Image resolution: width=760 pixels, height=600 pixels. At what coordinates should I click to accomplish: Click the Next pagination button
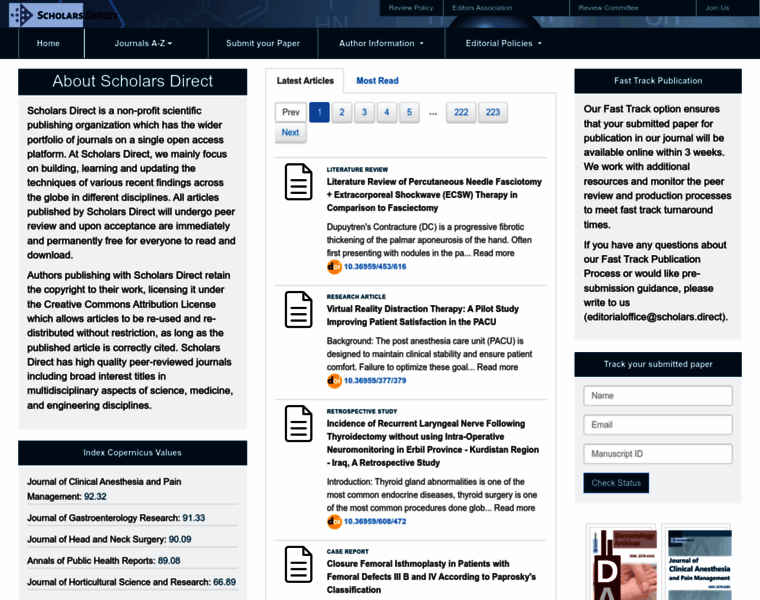tap(290, 133)
